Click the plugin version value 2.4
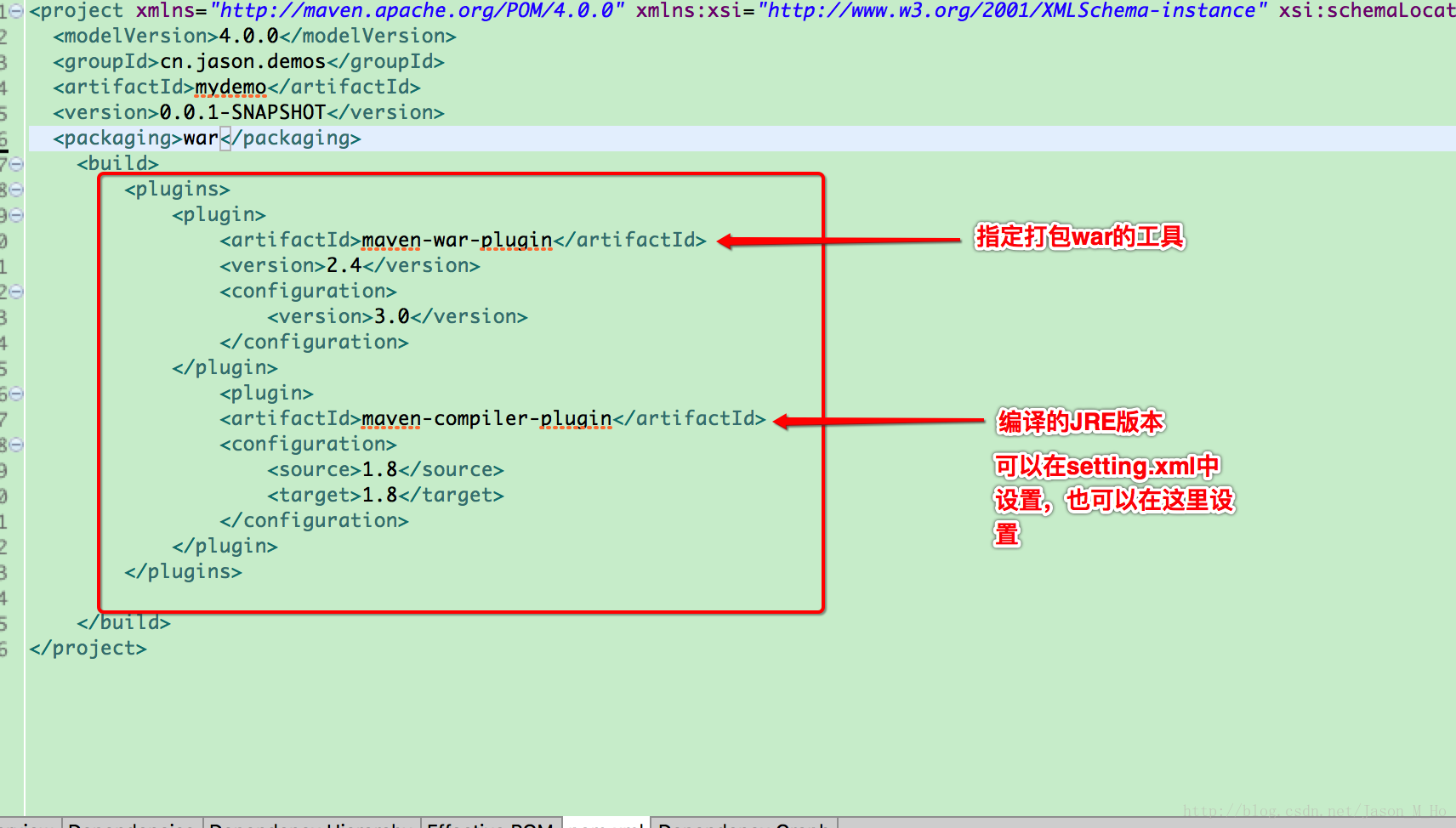 pyautogui.click(x=344, y=266)
